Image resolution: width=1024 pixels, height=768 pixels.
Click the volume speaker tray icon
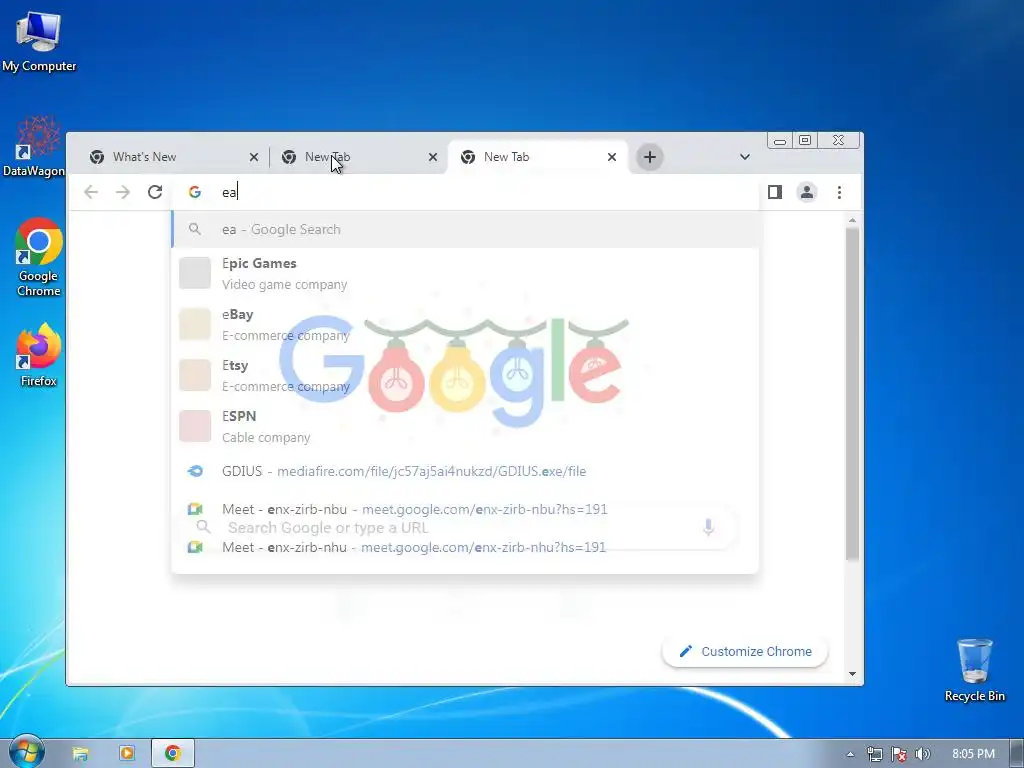point(922,754)
